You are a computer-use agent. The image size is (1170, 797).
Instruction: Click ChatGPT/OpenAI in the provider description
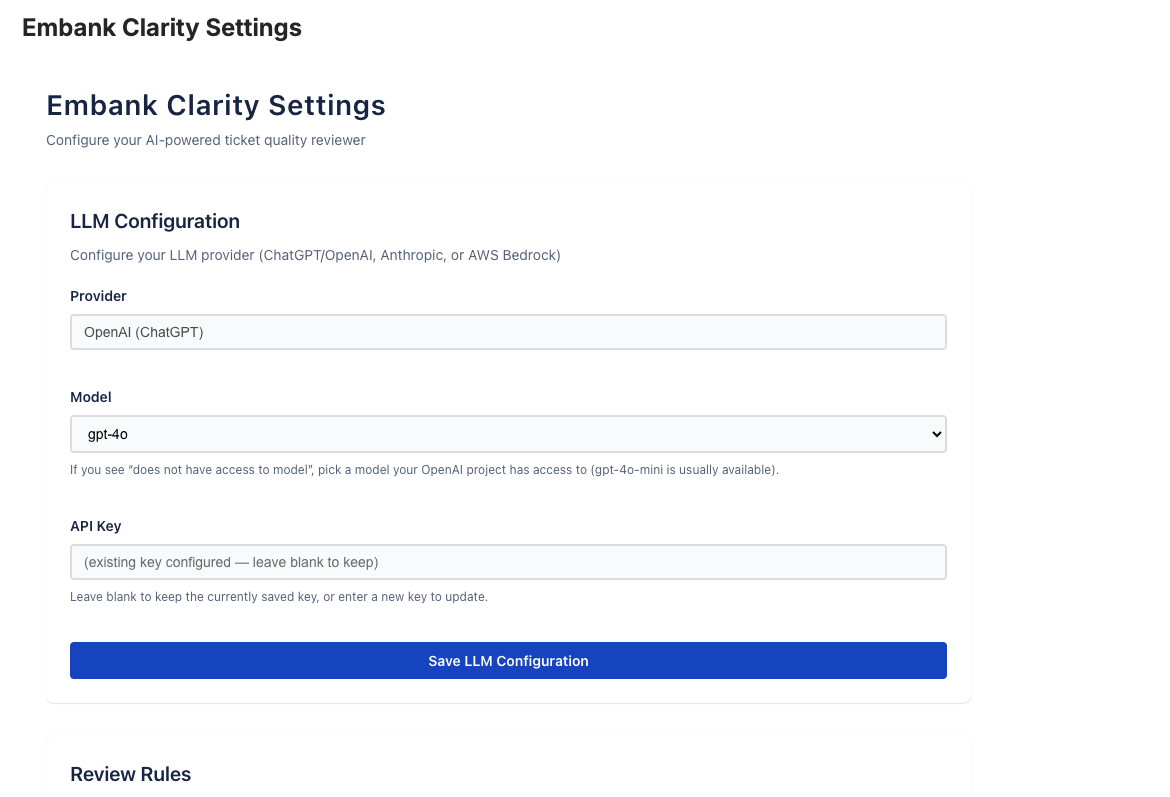[x=317, y=255]
